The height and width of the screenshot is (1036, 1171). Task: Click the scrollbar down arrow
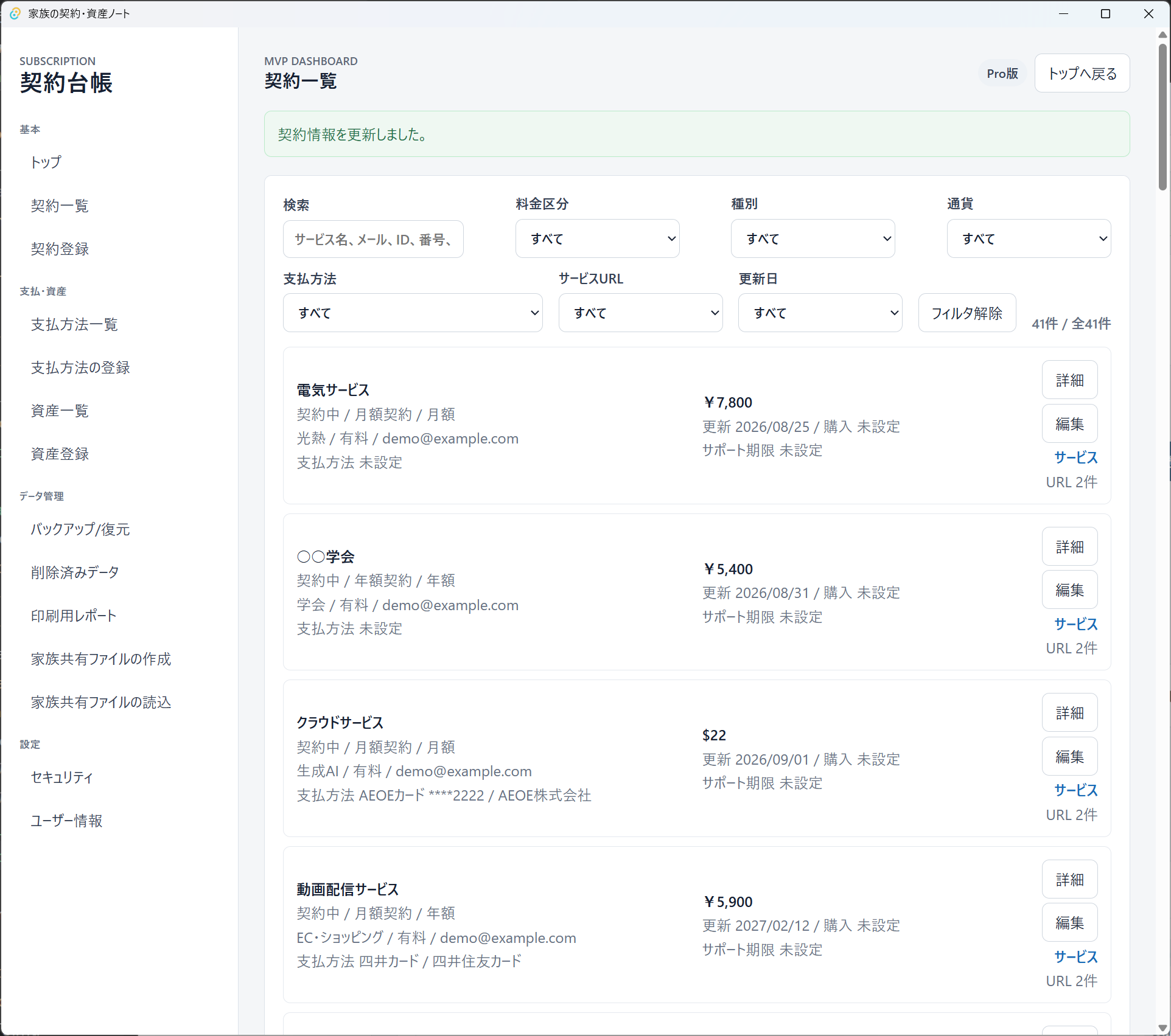(x=1162, y=1028)
